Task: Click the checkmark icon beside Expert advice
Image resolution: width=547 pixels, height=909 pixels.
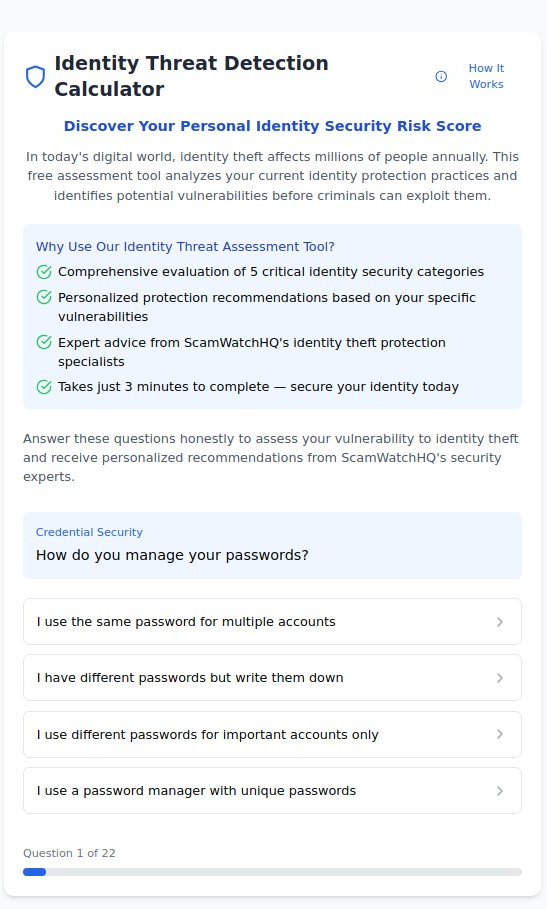Action: pos(44,343)
